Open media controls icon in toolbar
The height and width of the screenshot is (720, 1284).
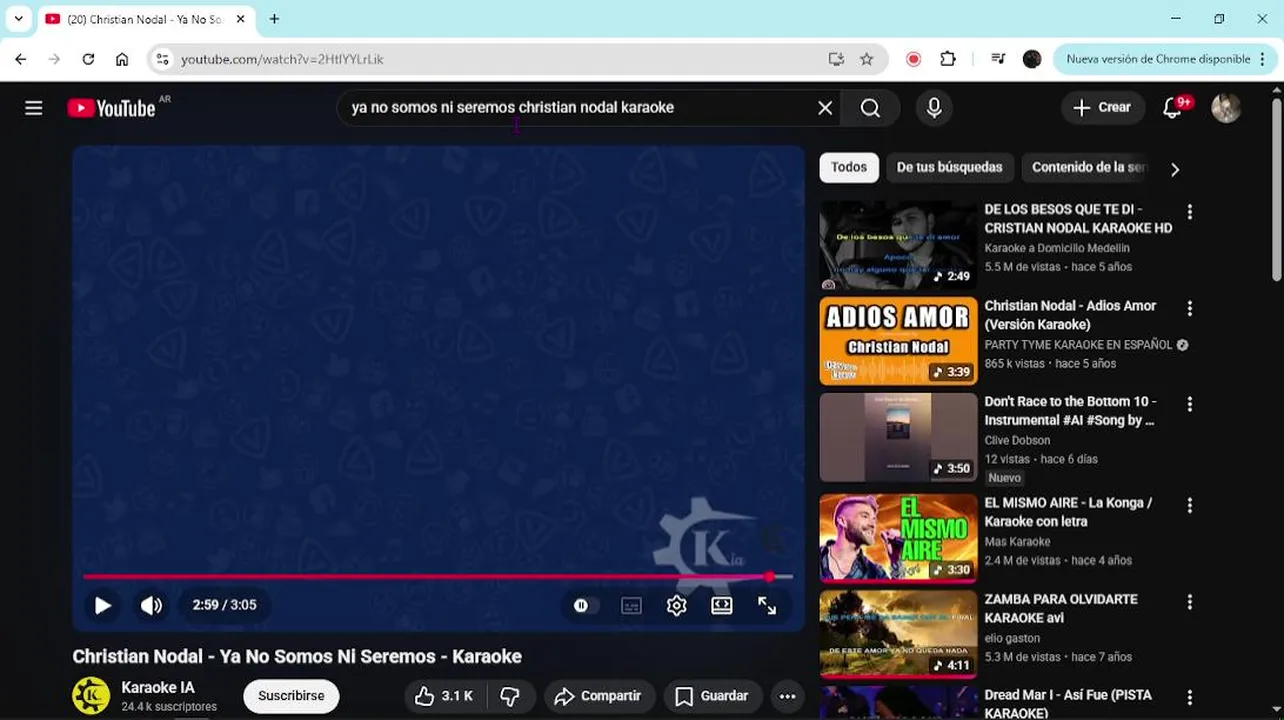[x=998, y=59]
